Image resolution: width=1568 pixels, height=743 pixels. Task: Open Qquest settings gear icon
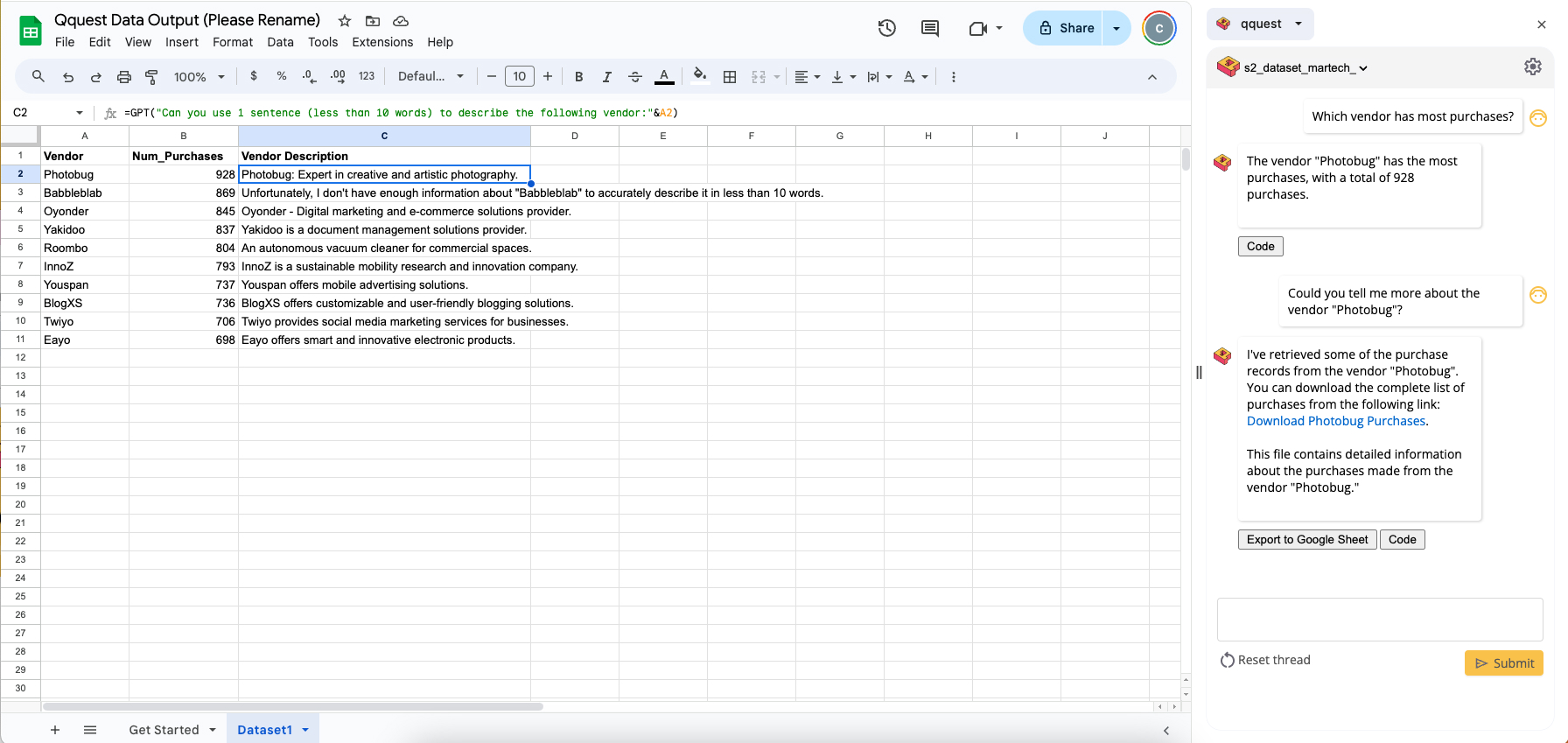[x=1533, y=67]
